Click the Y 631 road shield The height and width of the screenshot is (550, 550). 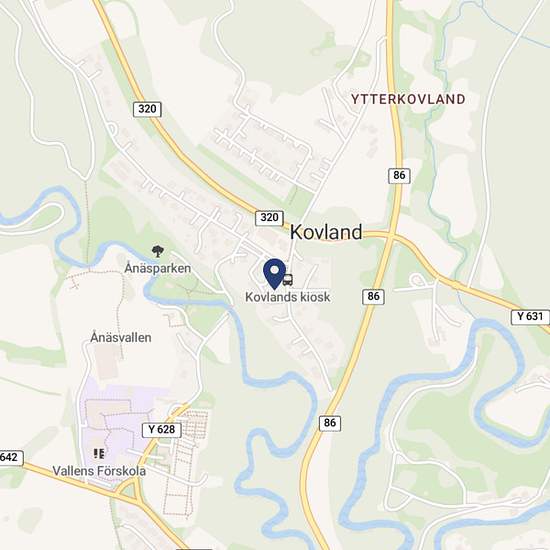coord(530,317)
